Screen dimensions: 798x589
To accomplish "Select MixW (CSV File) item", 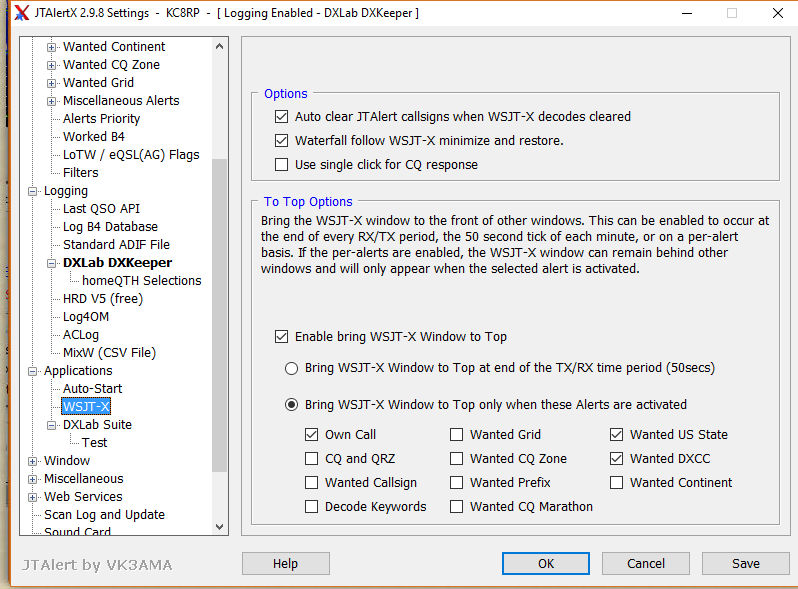I will coord(109,352).
